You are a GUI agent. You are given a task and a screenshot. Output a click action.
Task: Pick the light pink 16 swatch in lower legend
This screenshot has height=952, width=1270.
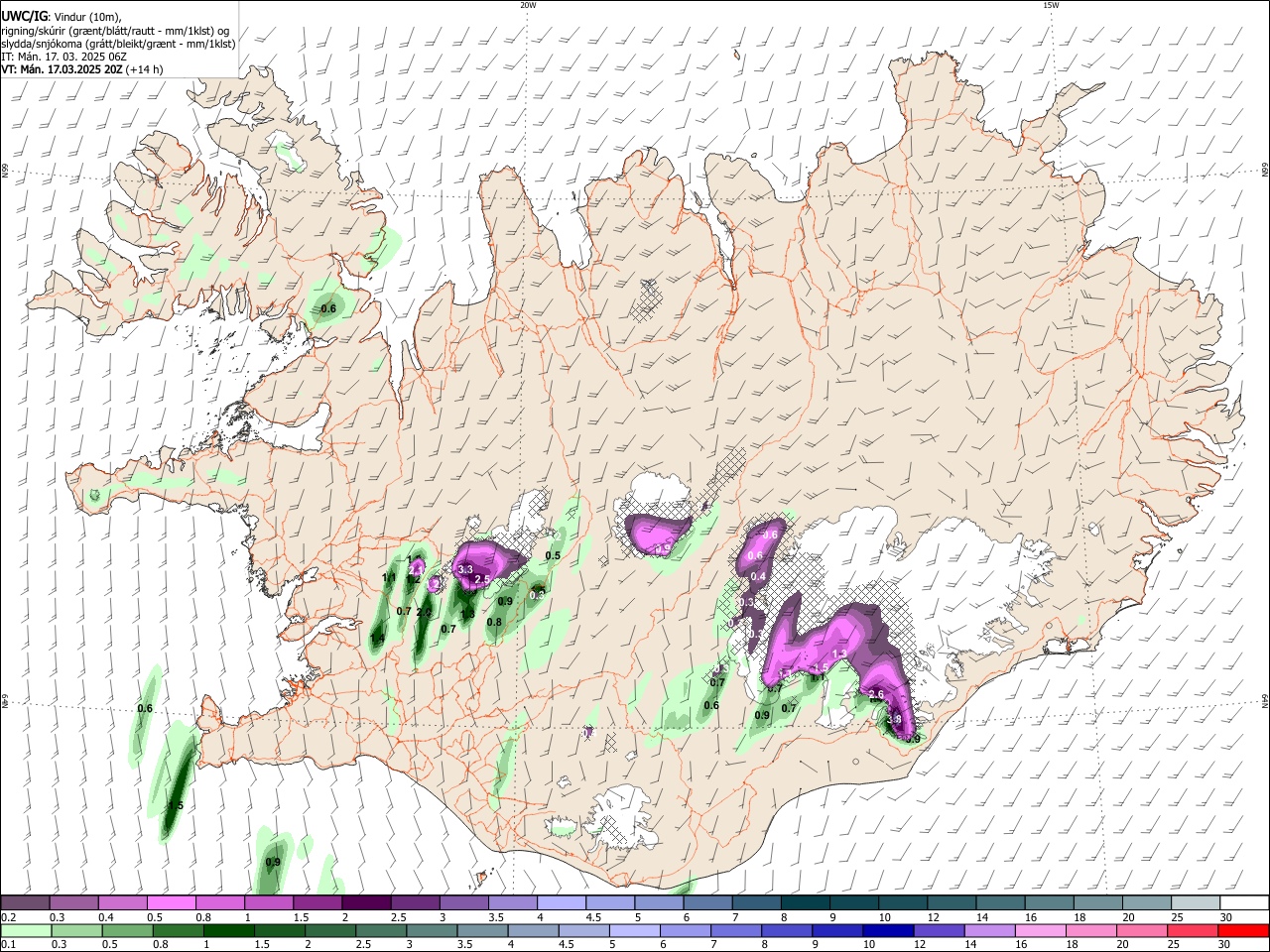coord(1040,930)
